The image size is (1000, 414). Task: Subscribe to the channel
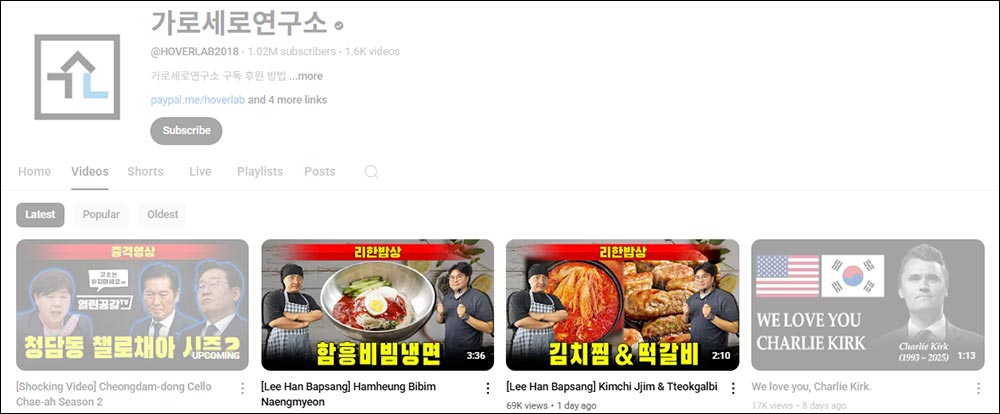click(x=186, y=131)
